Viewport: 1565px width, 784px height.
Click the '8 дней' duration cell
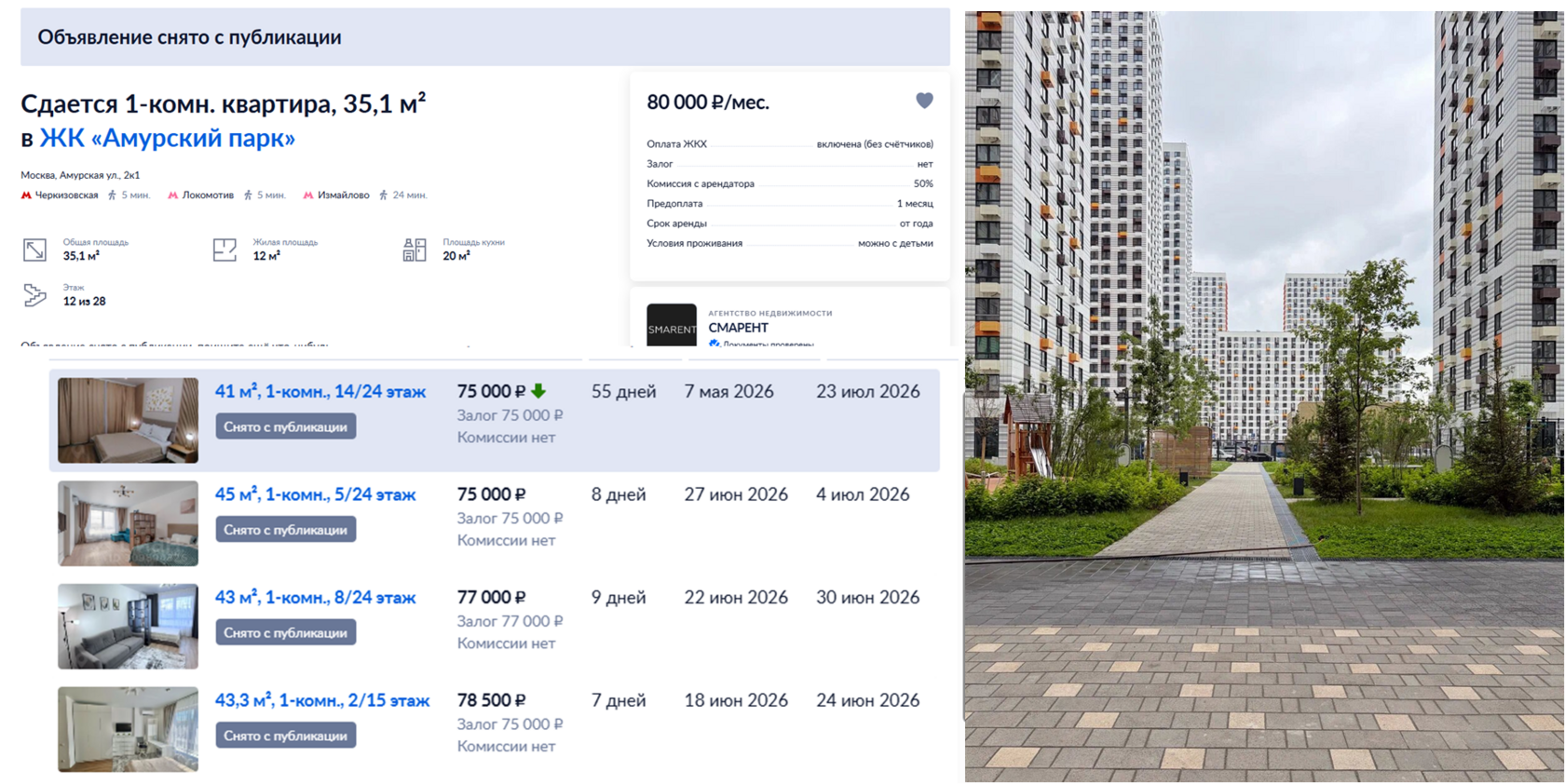tap(619, 494)
